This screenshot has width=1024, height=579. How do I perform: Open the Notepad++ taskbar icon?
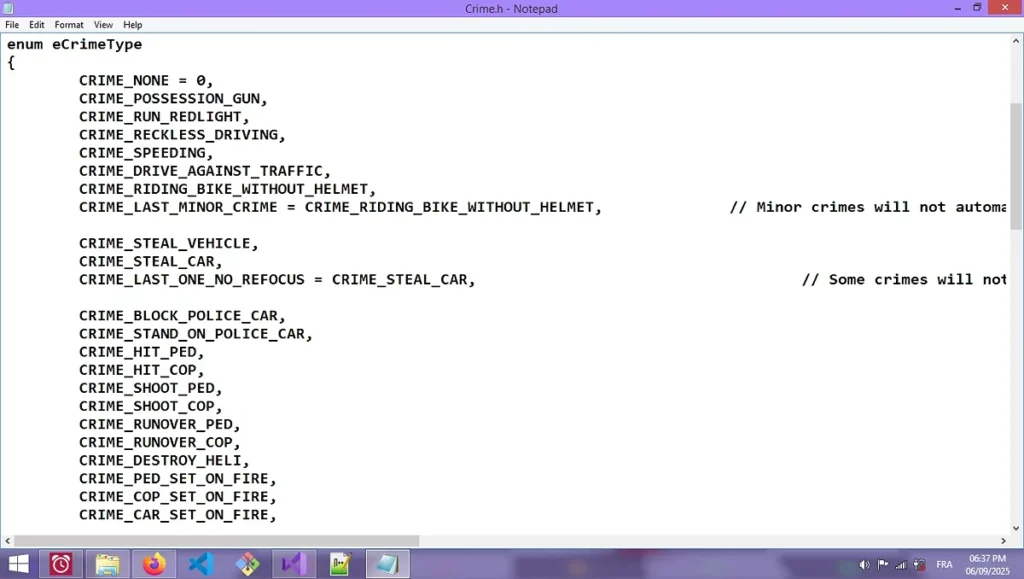[340, 564]
